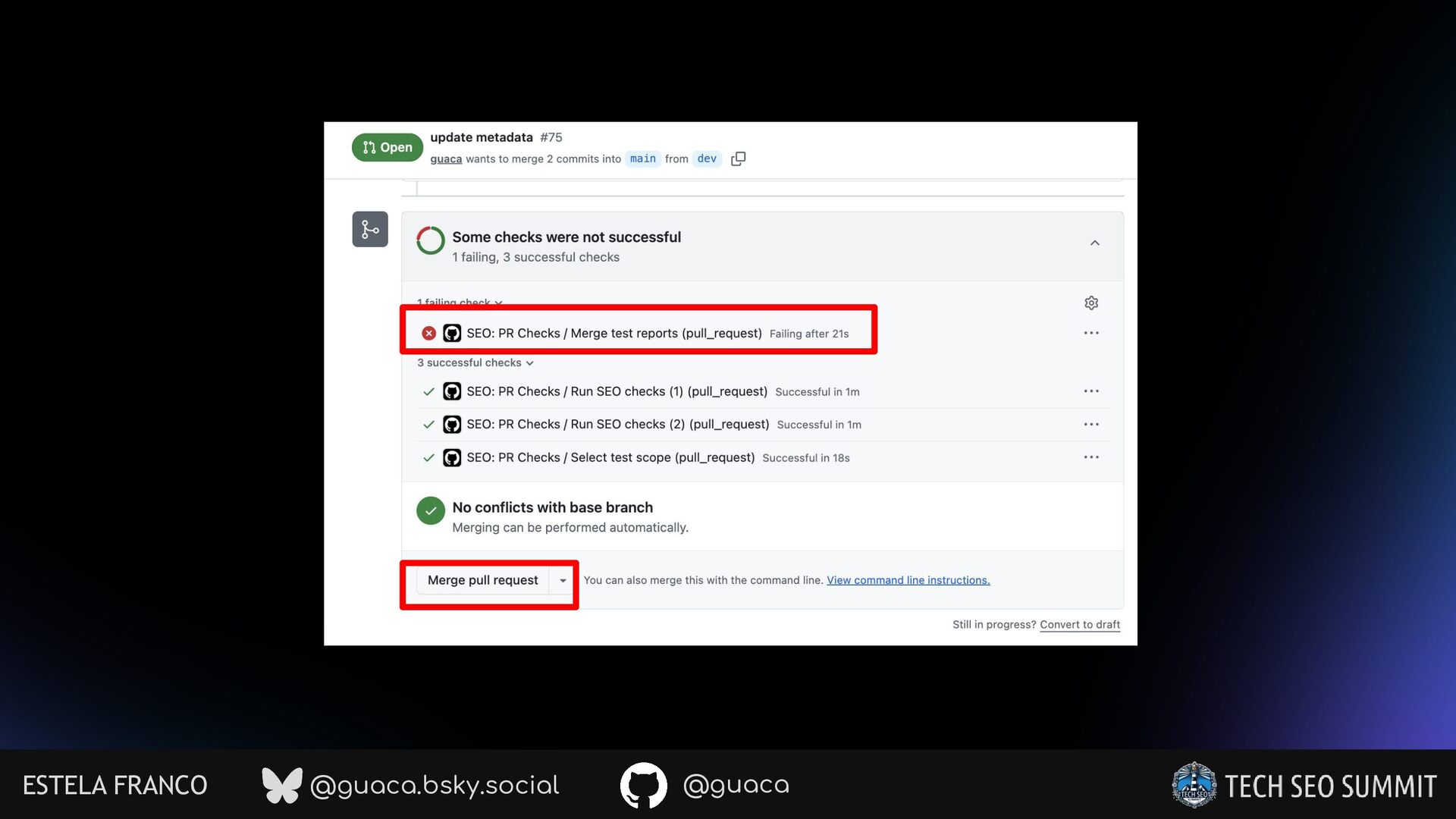Screen dimensions: 1456x819
Task: Open the checks settings gear icon
Action: coord(1090,303)
